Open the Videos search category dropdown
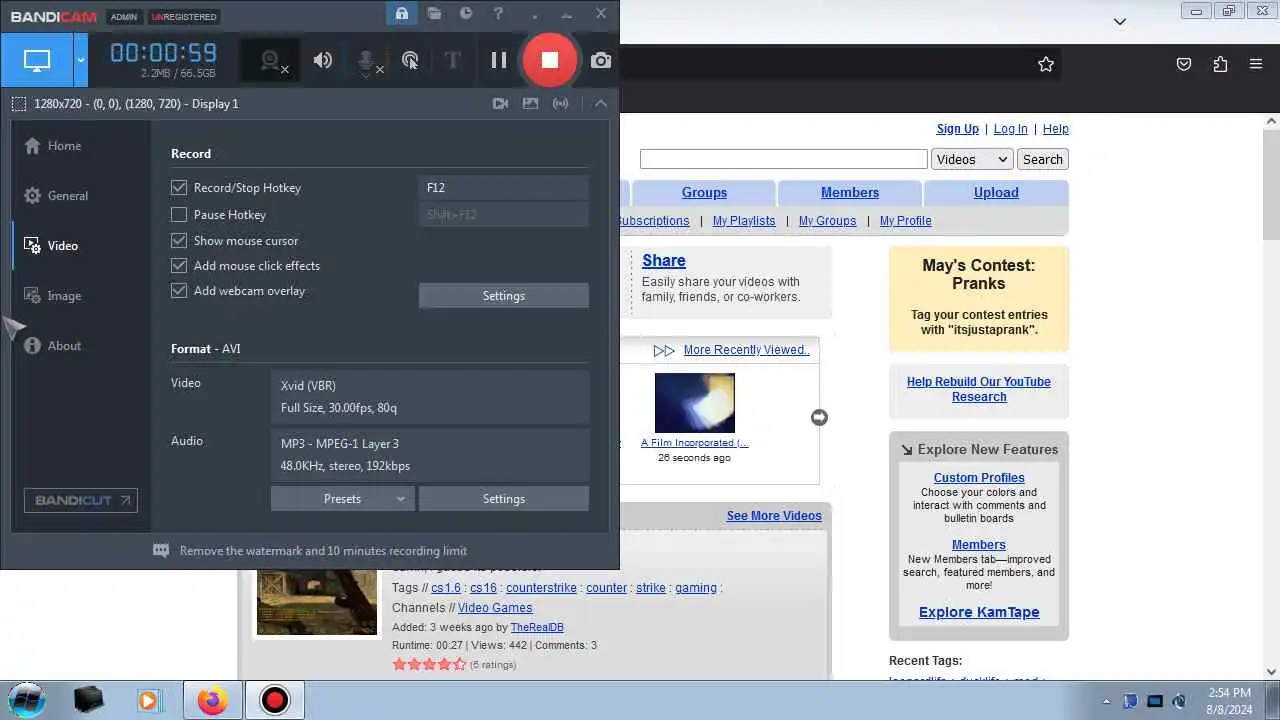1280x720 pixels. pos(972,159)
